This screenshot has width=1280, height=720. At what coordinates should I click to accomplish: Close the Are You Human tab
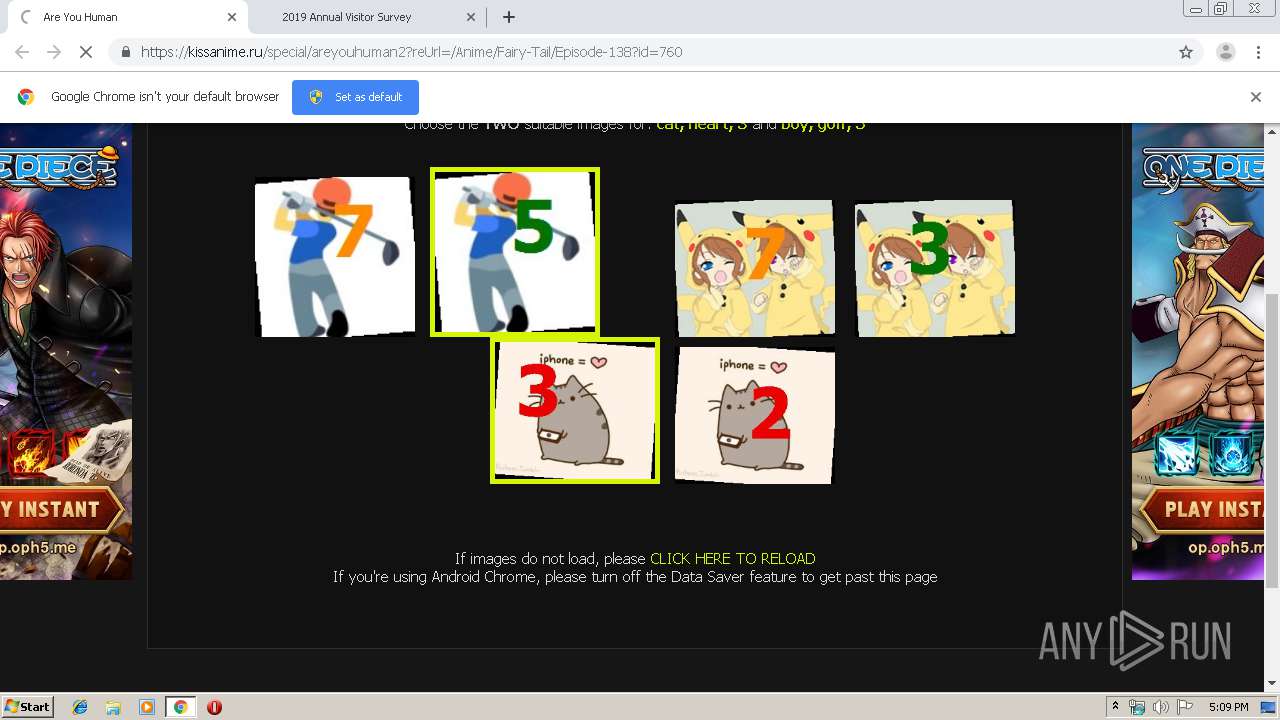coord(232,17)
